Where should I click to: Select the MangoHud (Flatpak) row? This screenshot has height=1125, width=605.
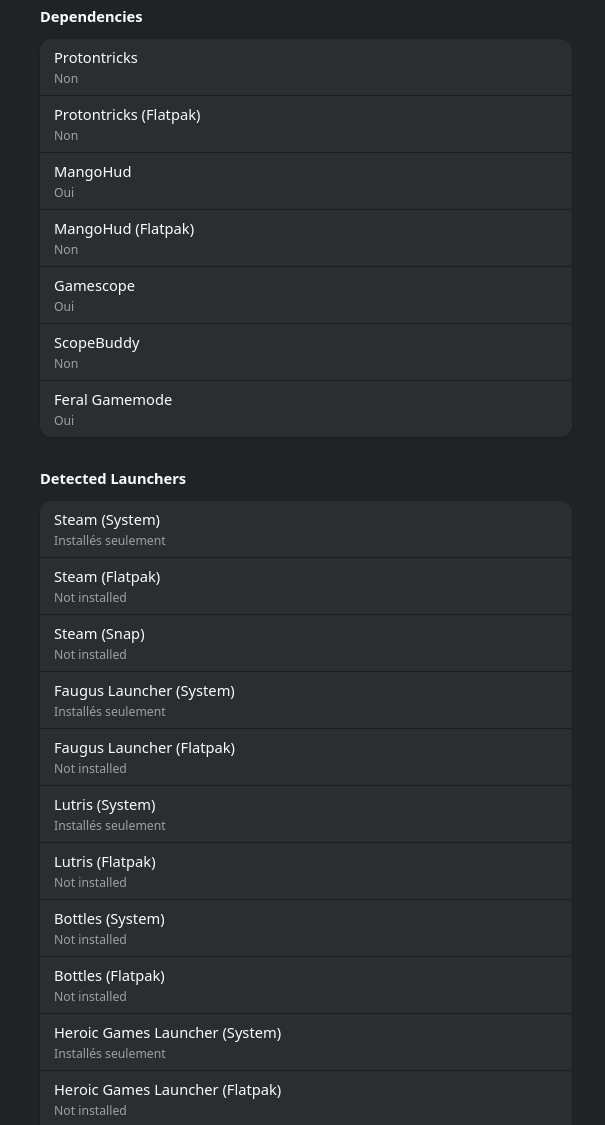coord(306,238)
